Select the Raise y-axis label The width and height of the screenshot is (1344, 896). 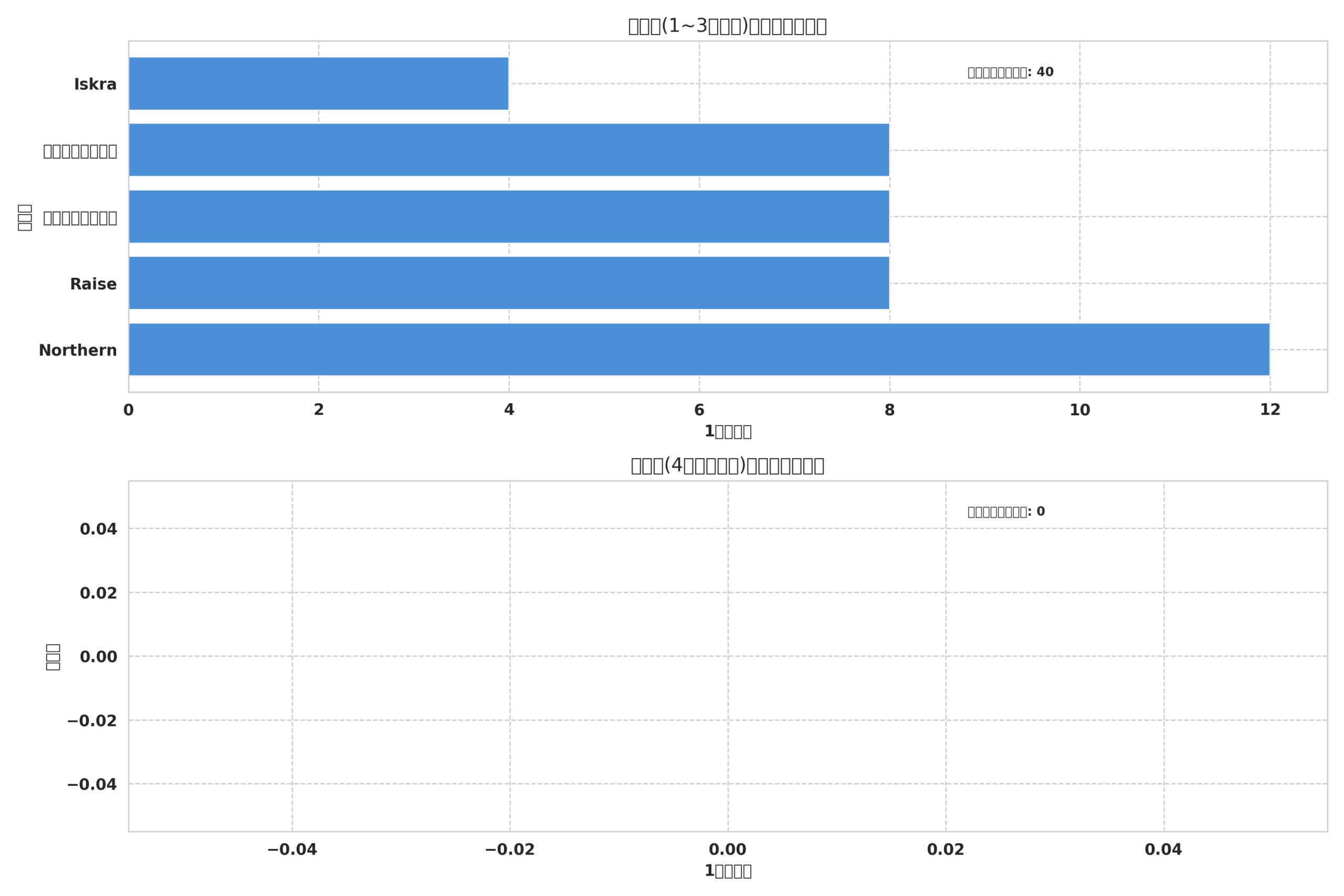93,284
